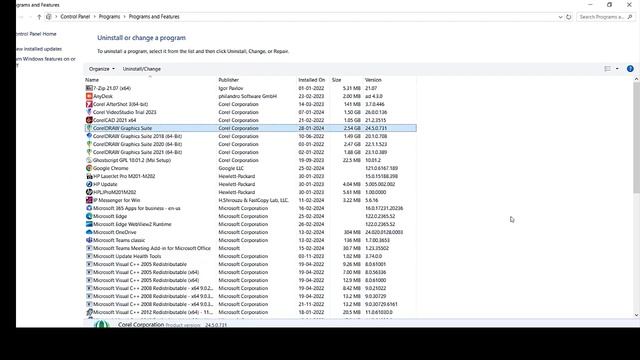
Task: Click the CorelDRAW Graphics Suite 2021 icon
Action: (89, 152)
